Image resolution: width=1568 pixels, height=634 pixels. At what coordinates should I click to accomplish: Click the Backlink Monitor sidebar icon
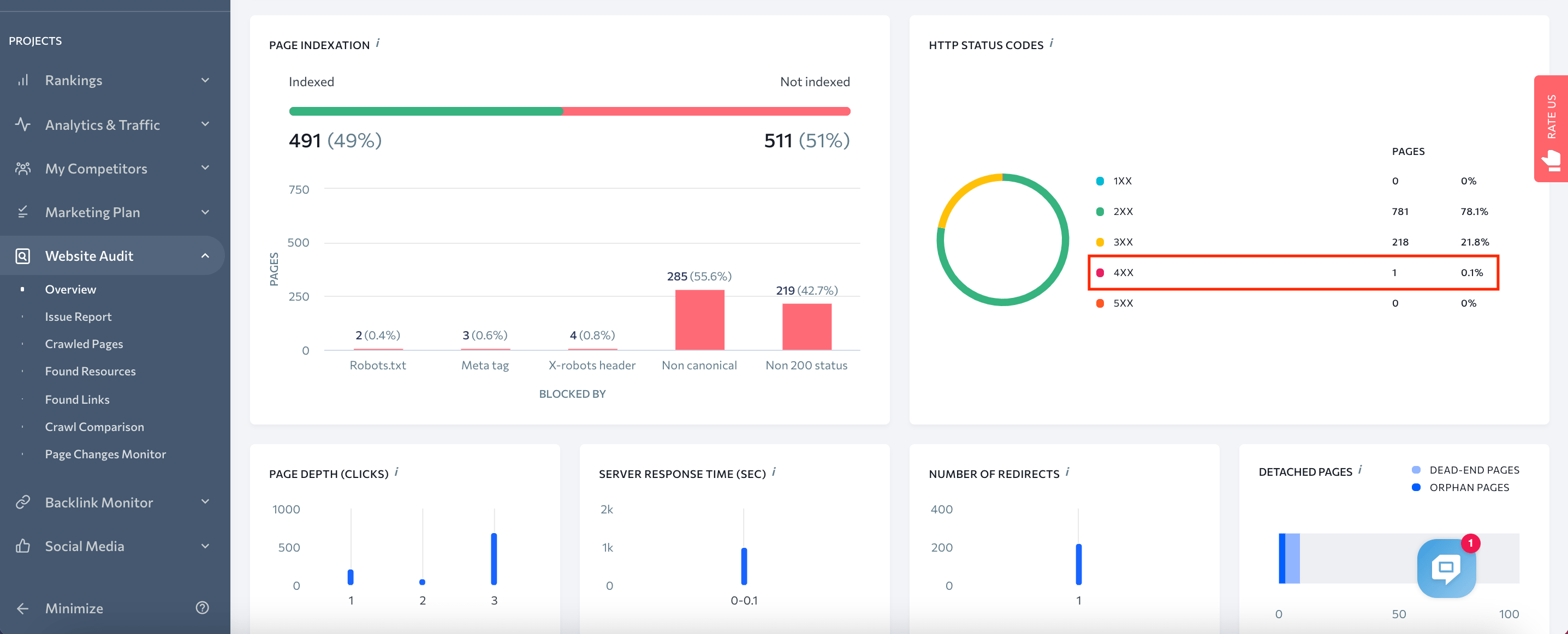point(24,503)
